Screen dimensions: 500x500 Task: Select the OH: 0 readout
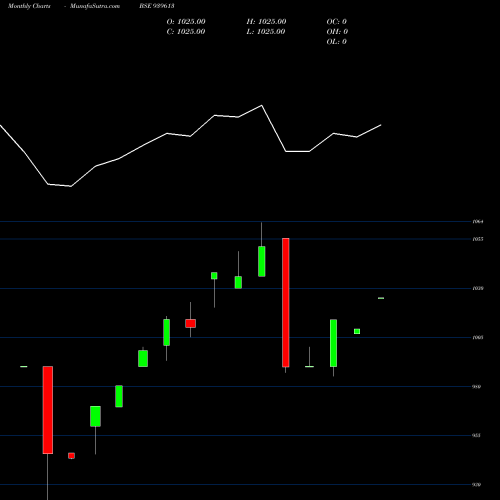(337, 32)
